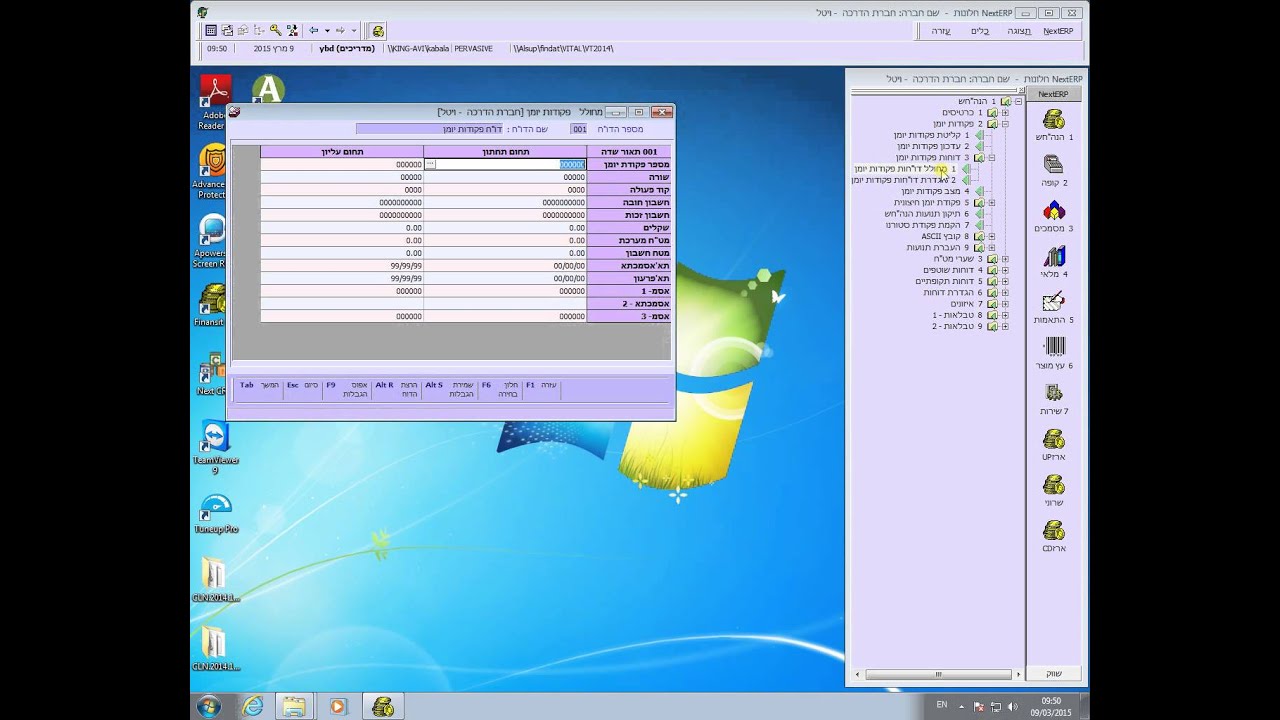Click the lower-range שורה field
This screenshot has height=720, width=1280.
pyautogui.click(x=505, y=177)
